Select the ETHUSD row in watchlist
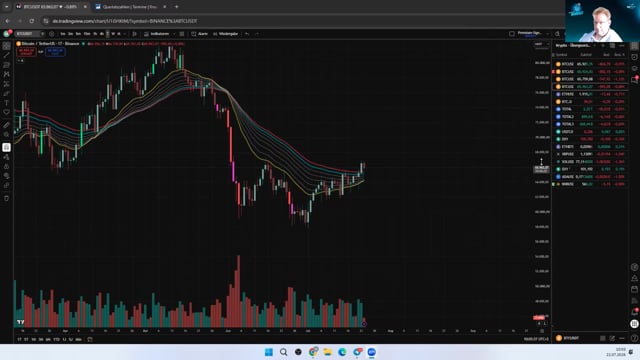The height and width of the screenshot is (360, 640). pos(590,94)
